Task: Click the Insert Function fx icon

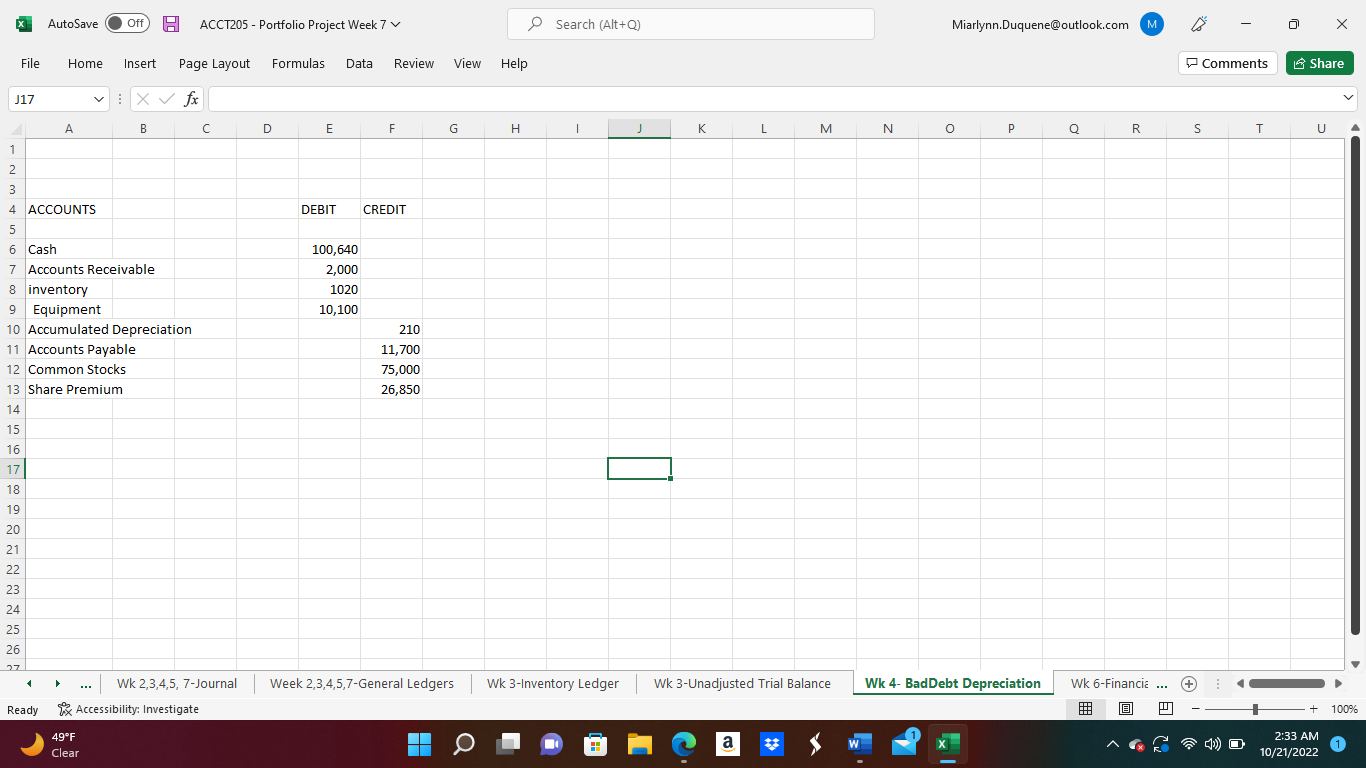Action: click(191, 99)
